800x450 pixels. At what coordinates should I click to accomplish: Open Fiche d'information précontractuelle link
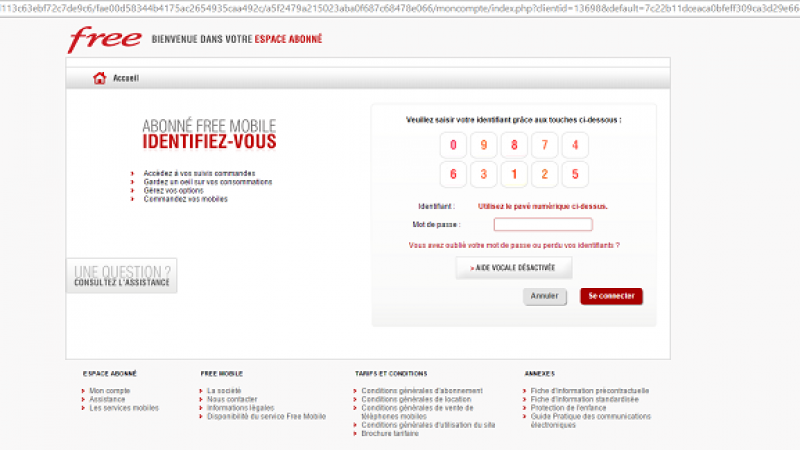tap(590, 391)
